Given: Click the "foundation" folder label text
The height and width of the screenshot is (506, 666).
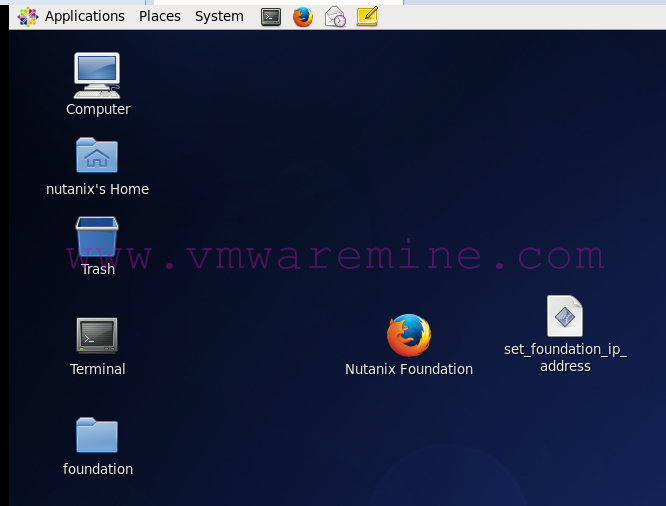Looking at the screenshot, I should 98,469.
